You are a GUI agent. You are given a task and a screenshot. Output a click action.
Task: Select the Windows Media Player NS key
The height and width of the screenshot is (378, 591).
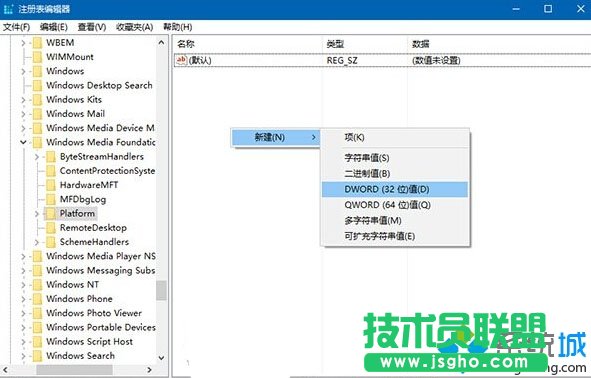101,256
